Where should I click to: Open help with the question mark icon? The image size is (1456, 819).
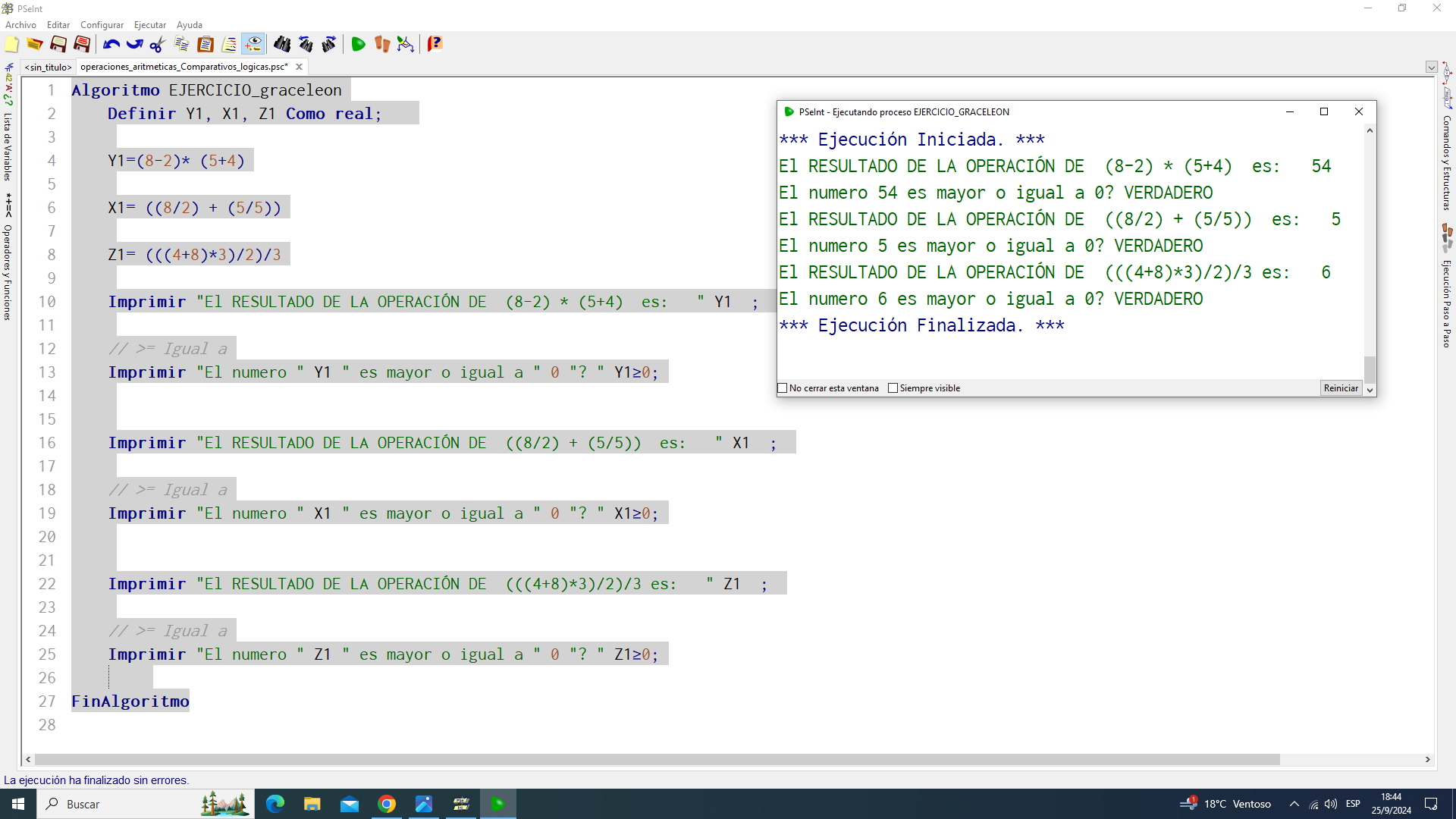coord(435,45)
